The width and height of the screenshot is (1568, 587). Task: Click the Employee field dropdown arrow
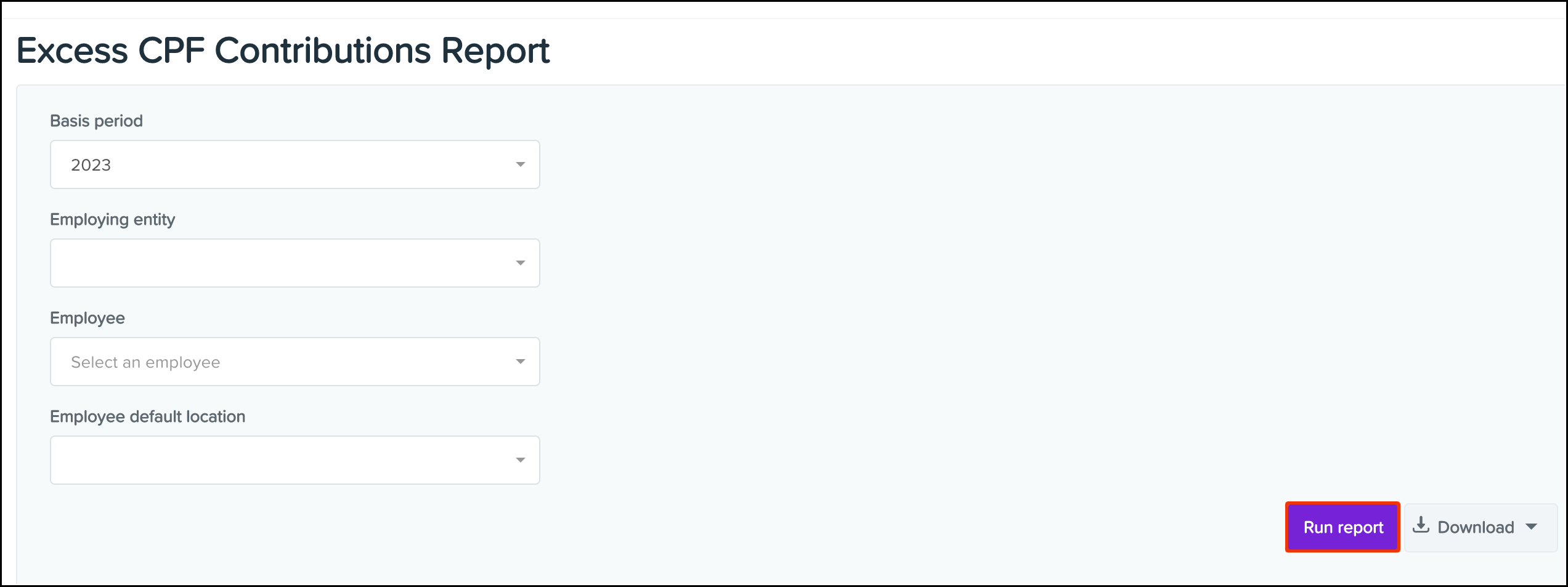point(521,362)
